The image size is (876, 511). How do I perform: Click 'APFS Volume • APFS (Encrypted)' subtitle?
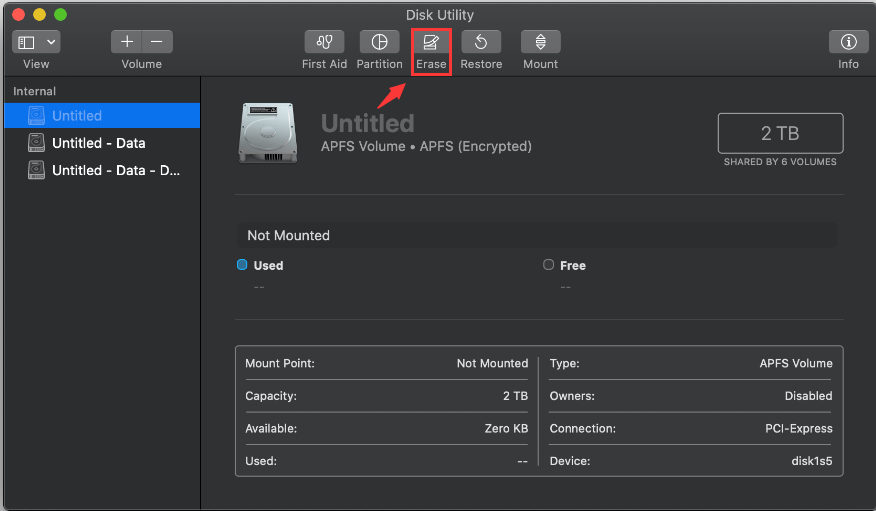click(426, 146)
